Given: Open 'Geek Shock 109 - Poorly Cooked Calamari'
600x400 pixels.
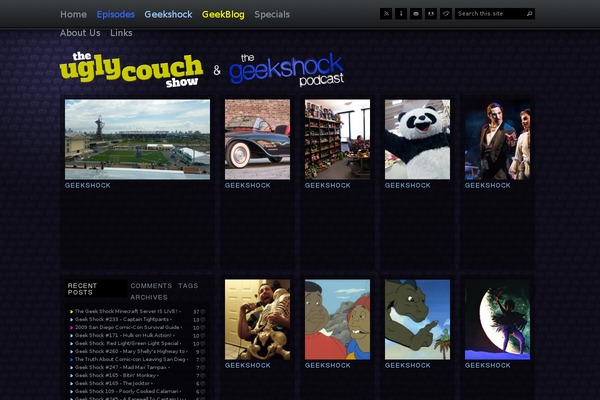Looking at the screenshot, I should [x=127, y=392].
